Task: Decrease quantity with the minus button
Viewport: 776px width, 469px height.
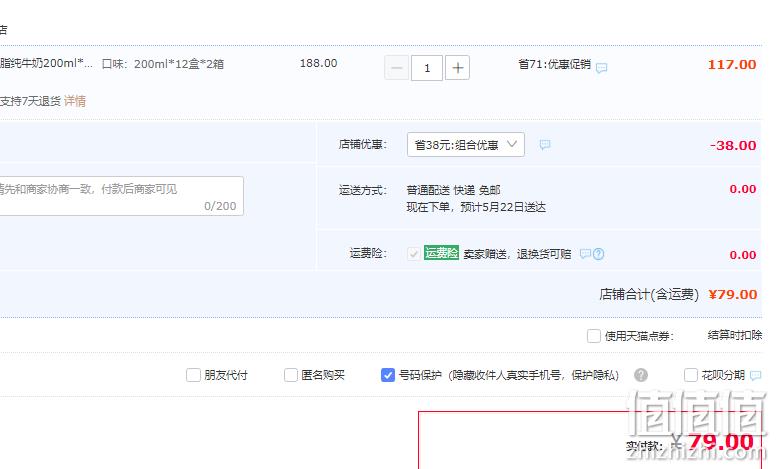Action: (396, 68)
